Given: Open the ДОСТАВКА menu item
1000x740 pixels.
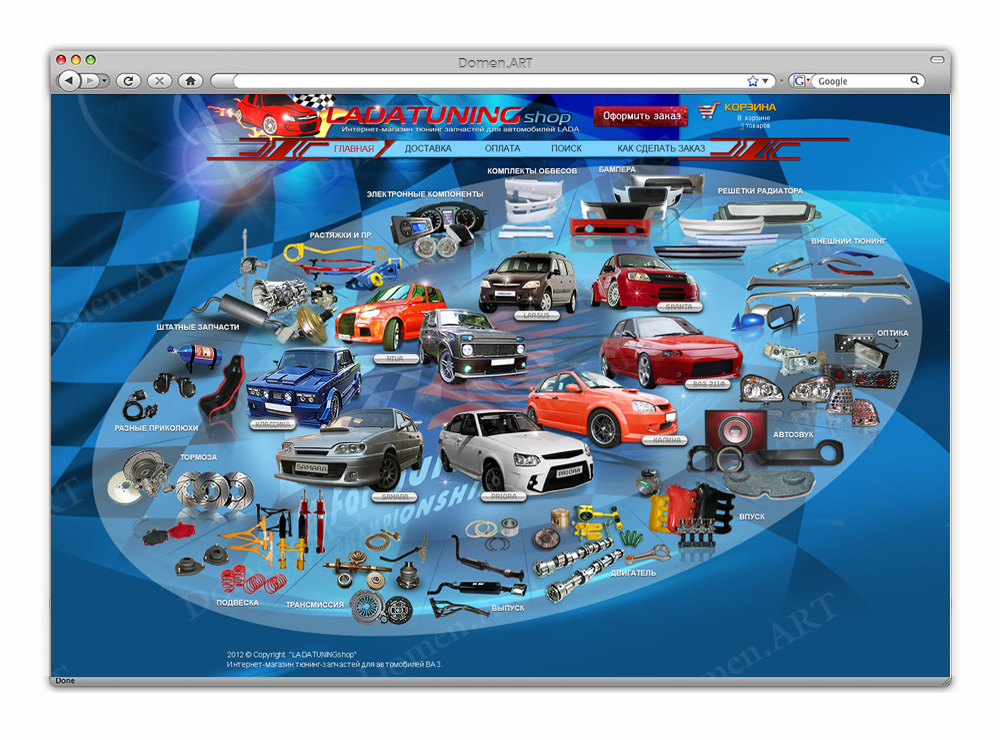Looking at the screenshot, I should coord(428,149).
